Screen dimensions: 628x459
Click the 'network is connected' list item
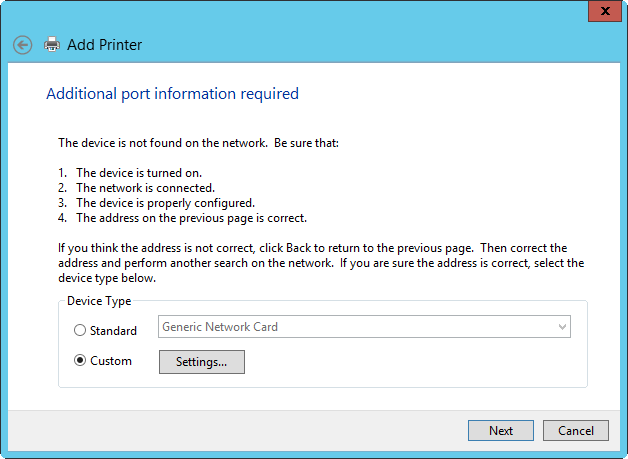click(145, 187)
